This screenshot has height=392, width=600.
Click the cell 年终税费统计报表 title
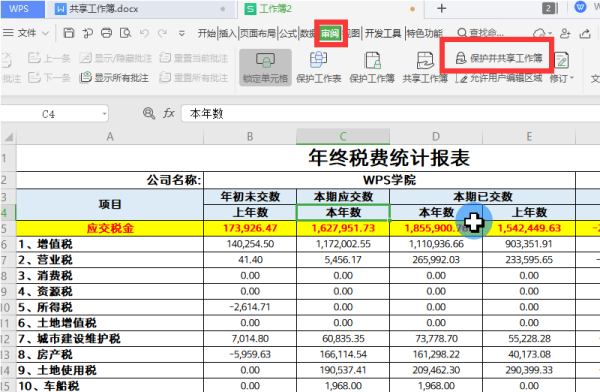tap(389, 158)
